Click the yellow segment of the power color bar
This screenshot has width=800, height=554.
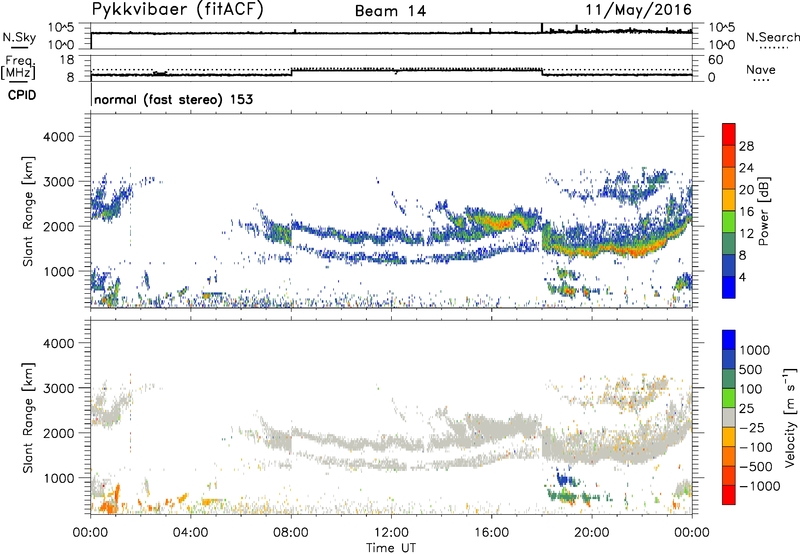(729, 200)
